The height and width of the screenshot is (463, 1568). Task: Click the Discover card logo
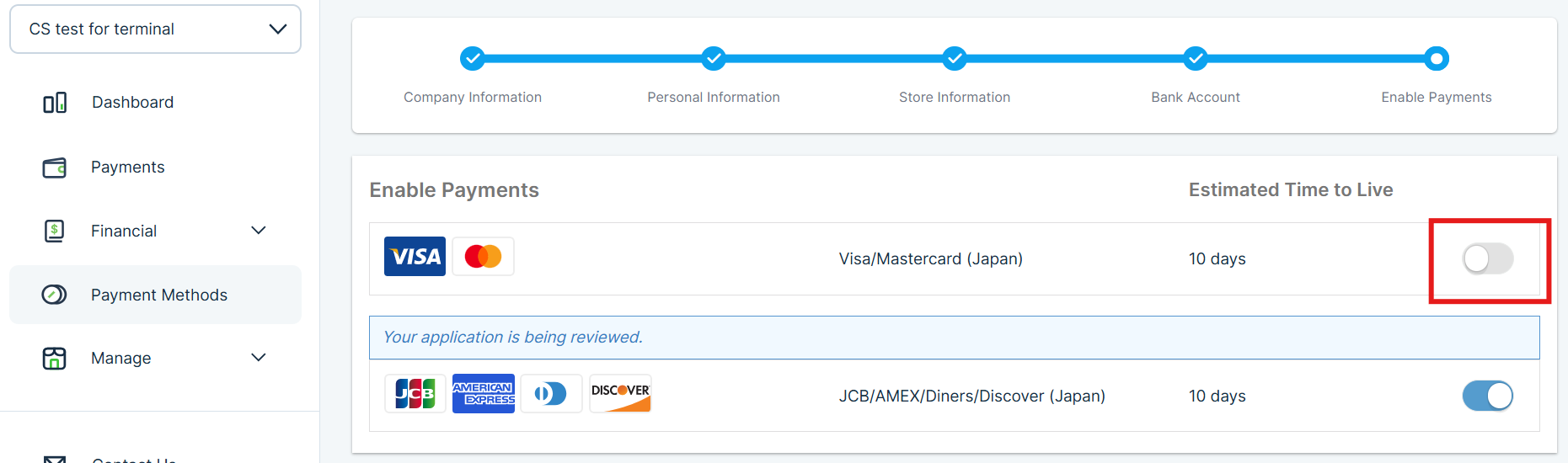pos(620,393)
